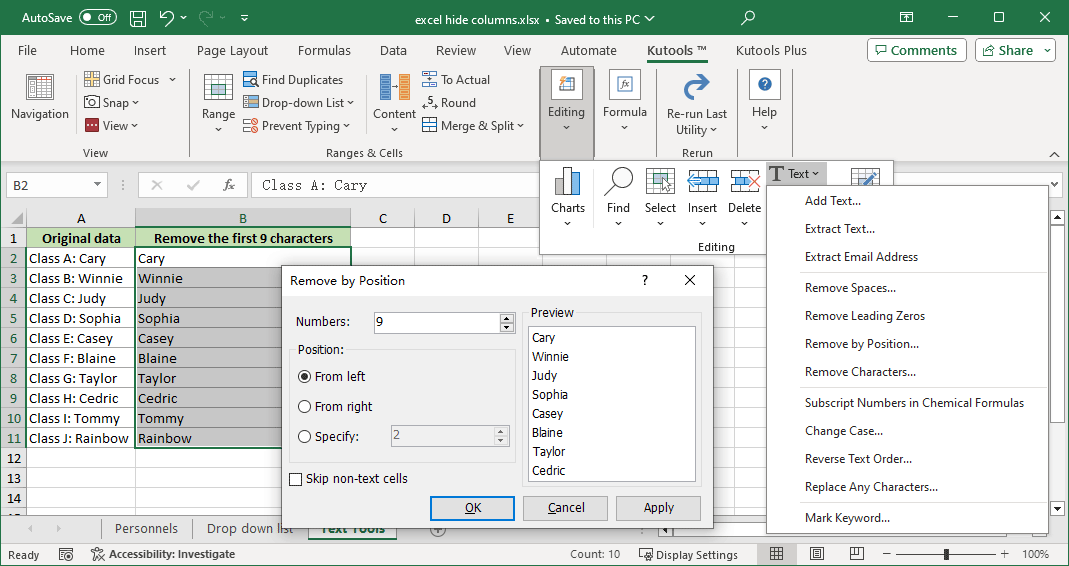Screen dimensions: 1069x566
Task: Click the Save icon in title bar
Action: coord(138,18)
